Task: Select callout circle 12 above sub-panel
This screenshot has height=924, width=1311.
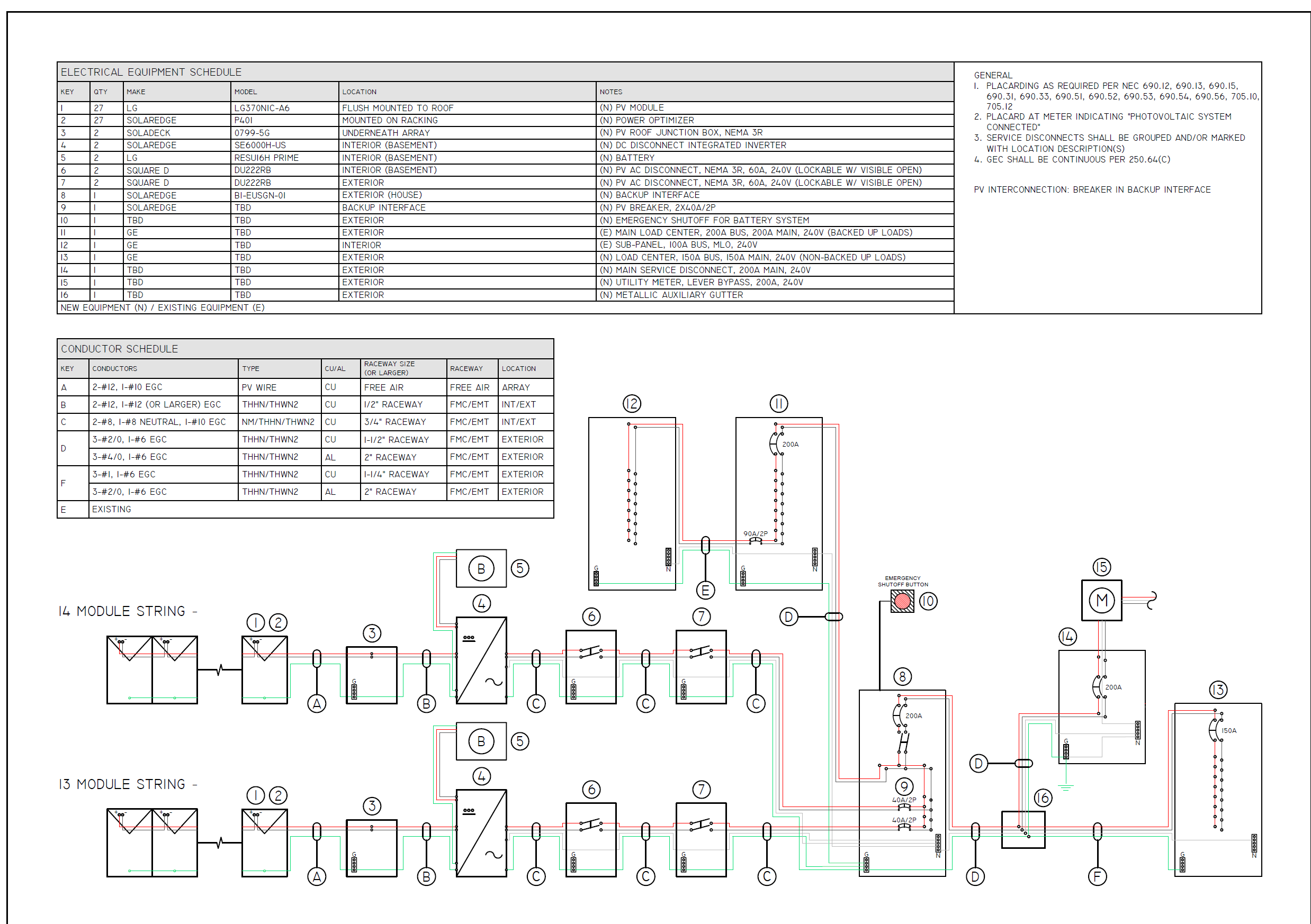Action: click(632, 403)
